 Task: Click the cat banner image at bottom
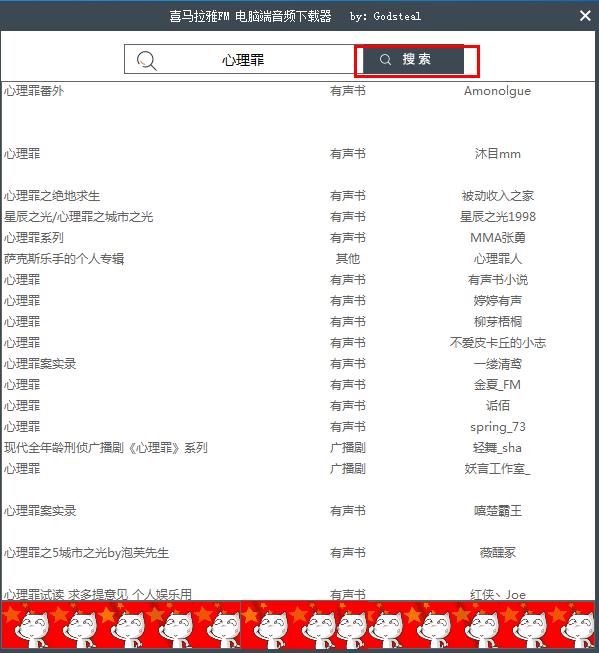(x=298, y=625)
